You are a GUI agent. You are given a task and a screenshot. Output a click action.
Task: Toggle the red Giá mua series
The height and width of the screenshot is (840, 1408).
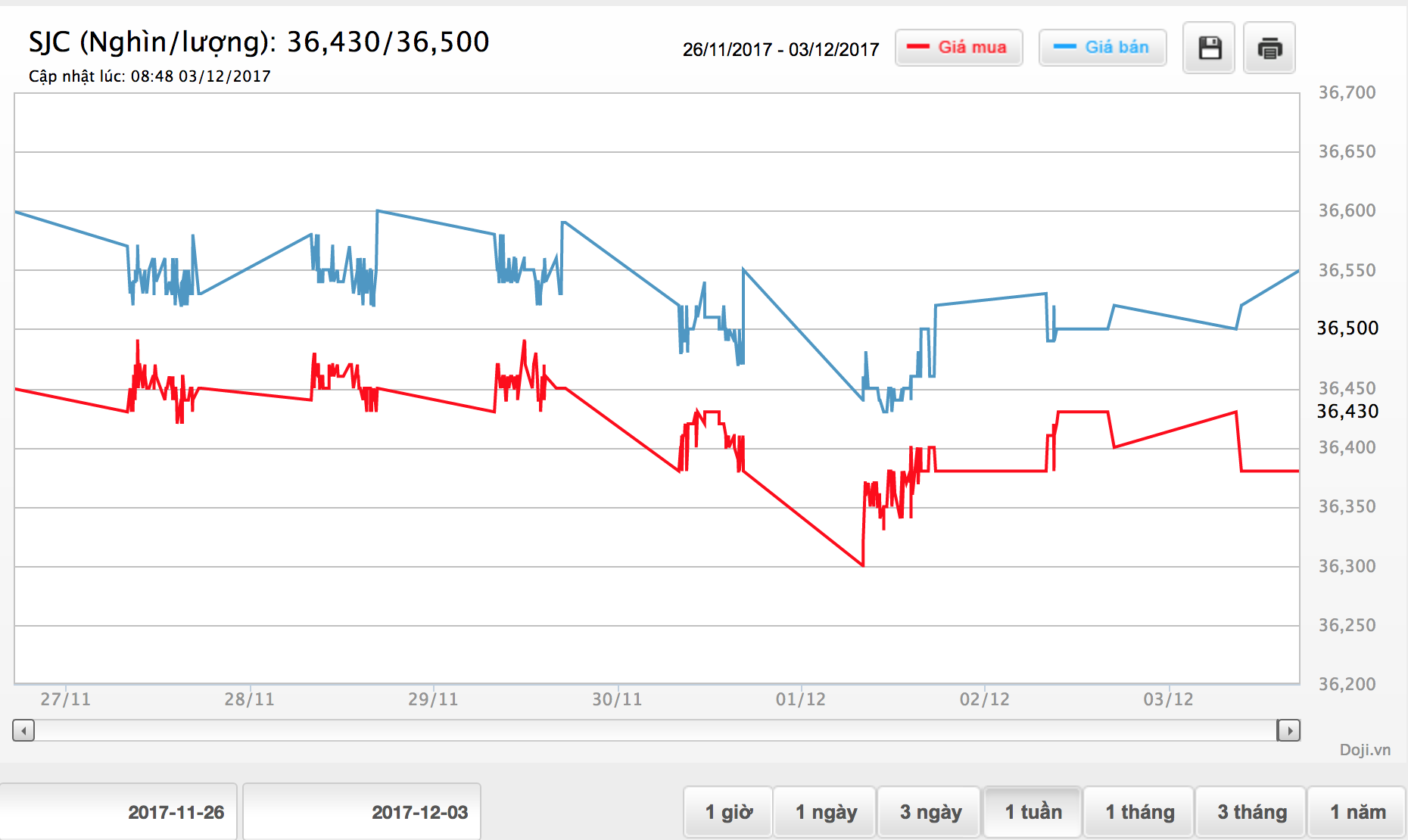(x=958, y=48)
